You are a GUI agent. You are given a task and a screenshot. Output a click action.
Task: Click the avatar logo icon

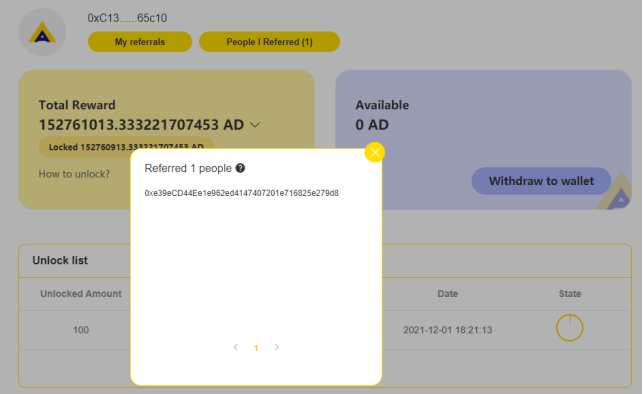coord(42,32)
